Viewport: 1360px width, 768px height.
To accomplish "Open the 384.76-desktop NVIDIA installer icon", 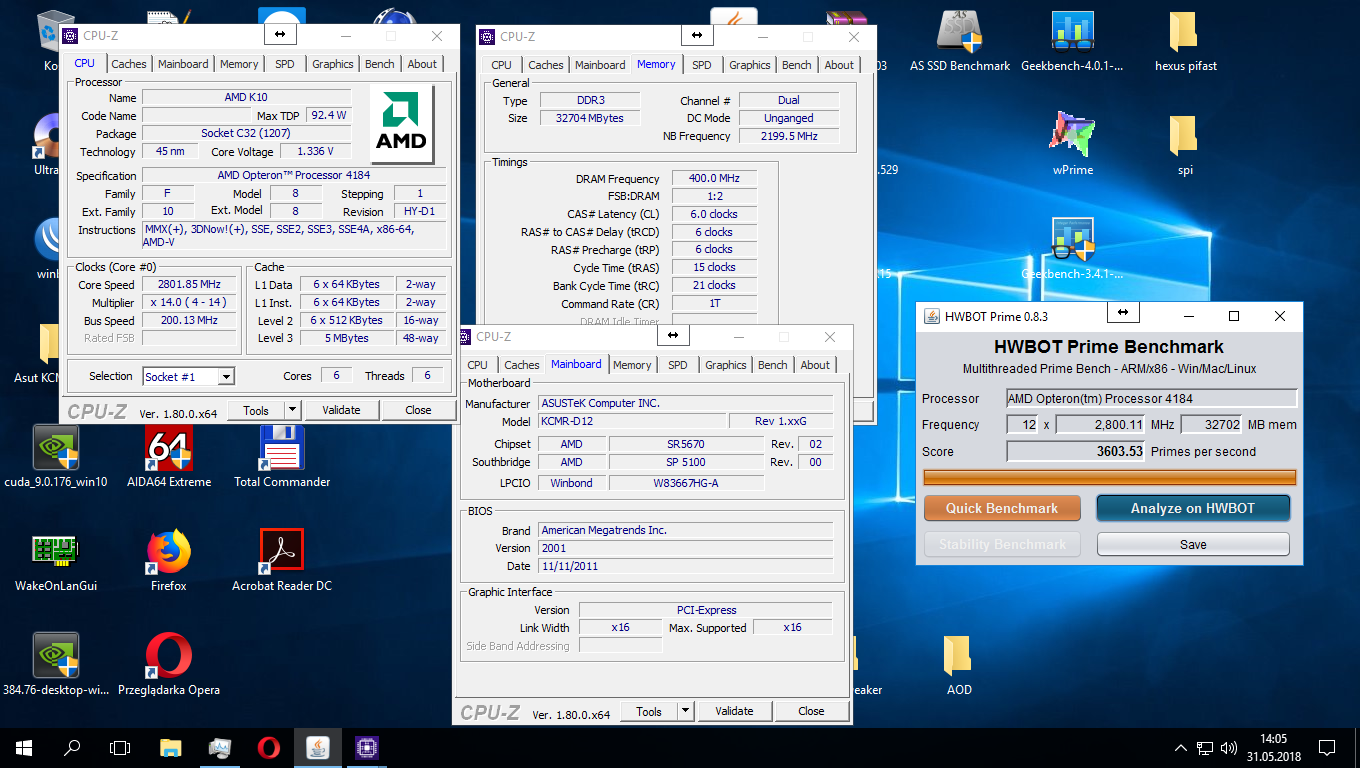I will tap(56, 664).
